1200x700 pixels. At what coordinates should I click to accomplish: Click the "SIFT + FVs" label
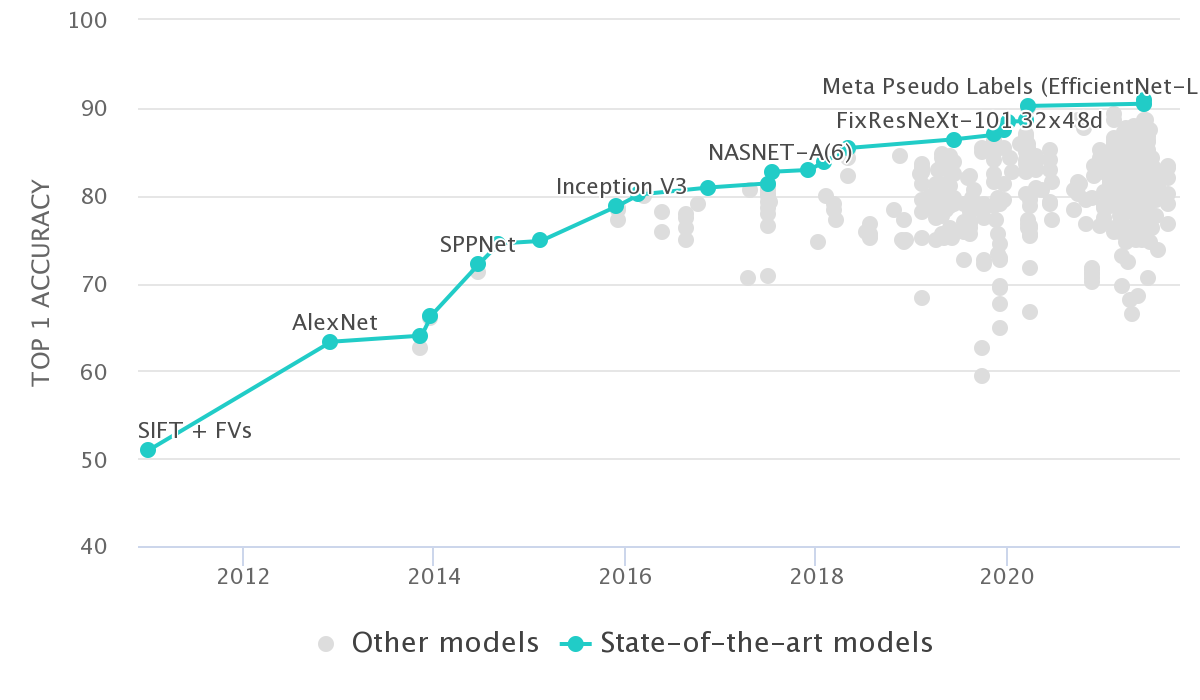195,432
